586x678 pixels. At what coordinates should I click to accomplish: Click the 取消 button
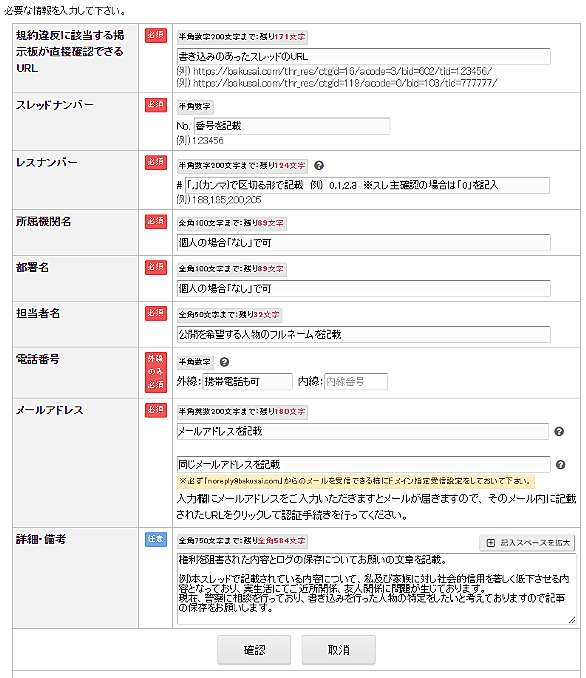tap(339, 650)
